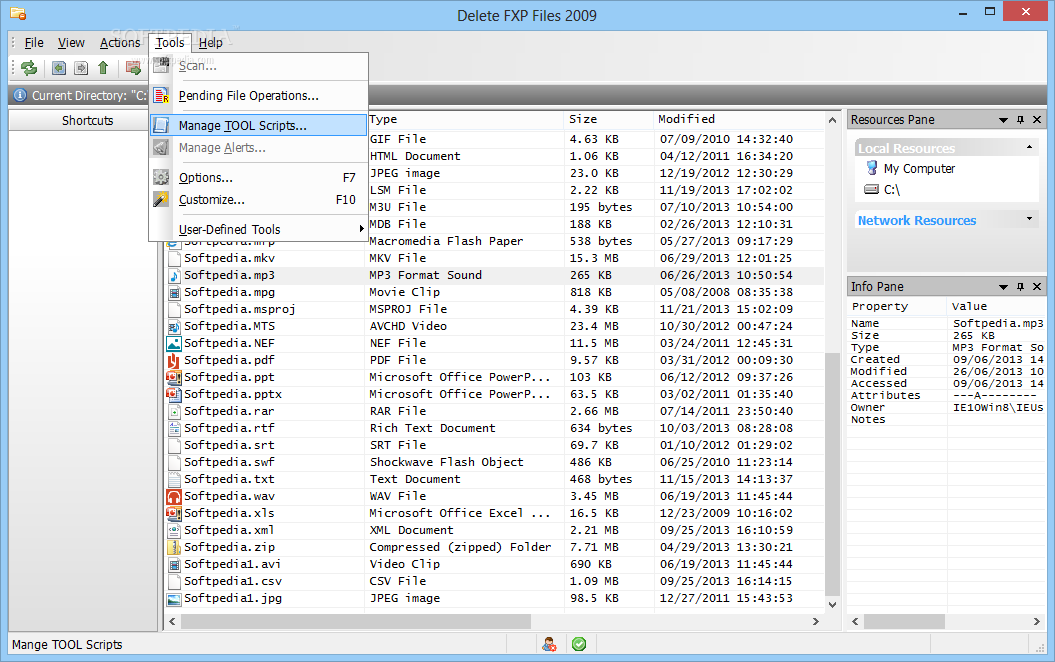Click the picture icon of Softpedia1.jpg
This screenshot has width=1055, height=662.
(174, 598)
